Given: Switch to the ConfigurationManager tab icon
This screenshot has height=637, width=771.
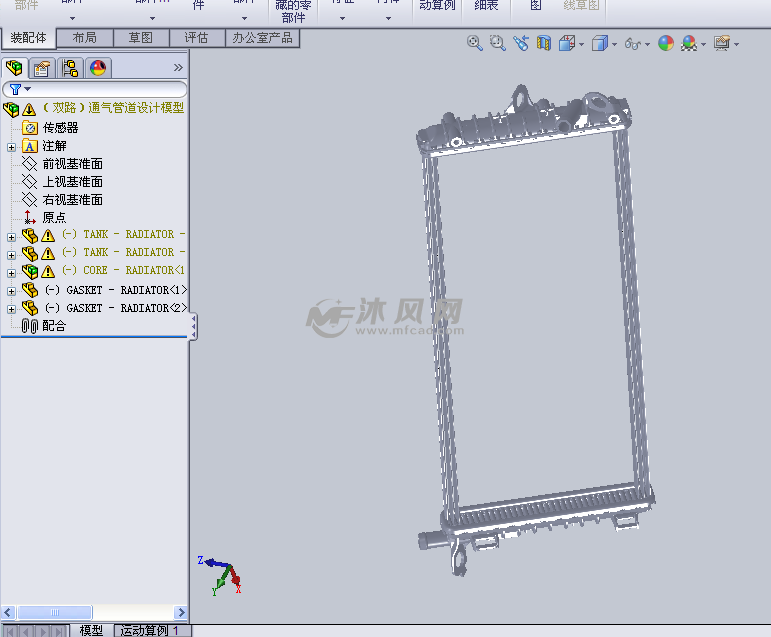Looking at the screenshot, I should click(x=70, y=68).
